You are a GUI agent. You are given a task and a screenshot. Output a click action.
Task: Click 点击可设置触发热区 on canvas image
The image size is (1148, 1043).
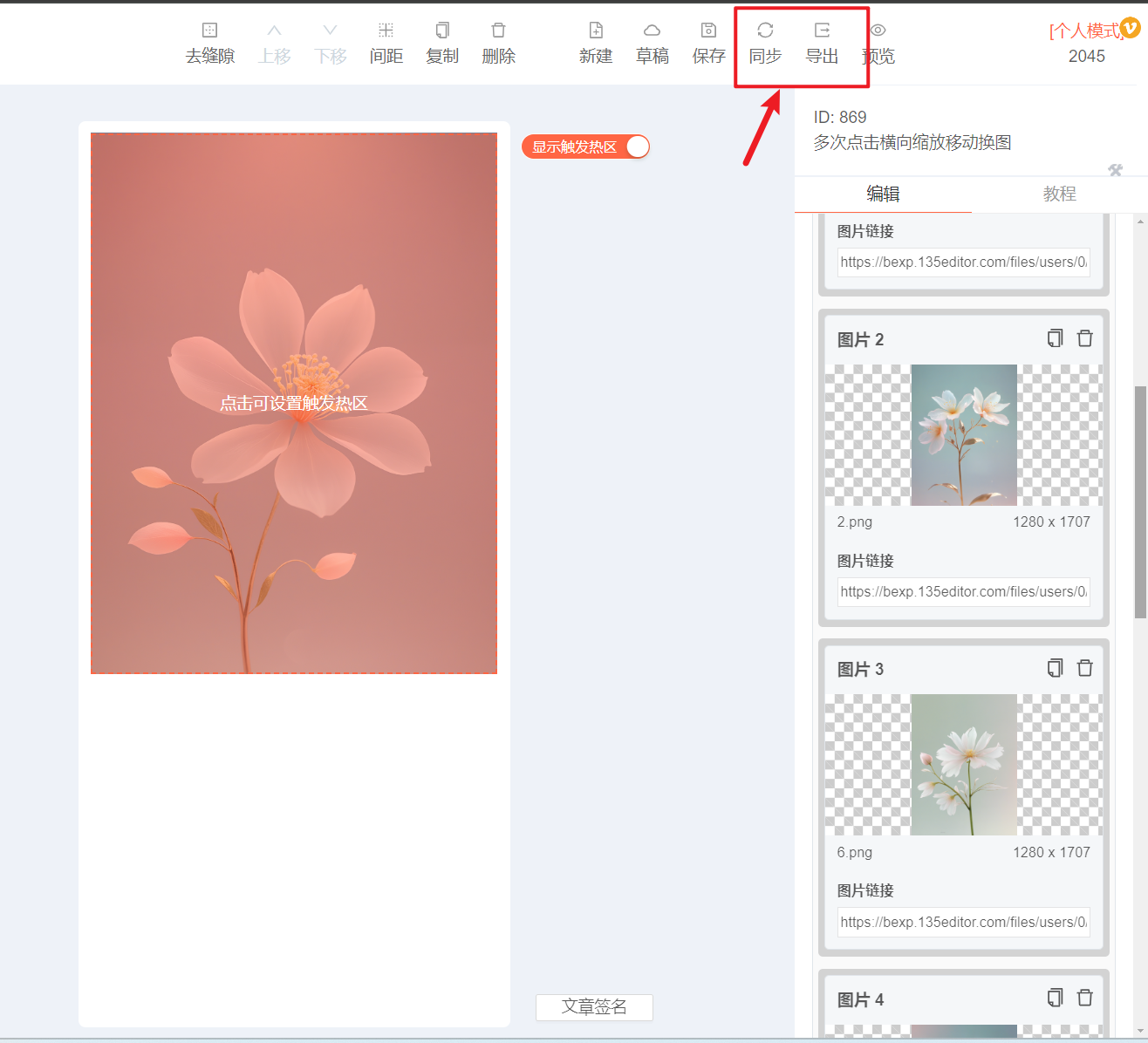pos(293,403)
